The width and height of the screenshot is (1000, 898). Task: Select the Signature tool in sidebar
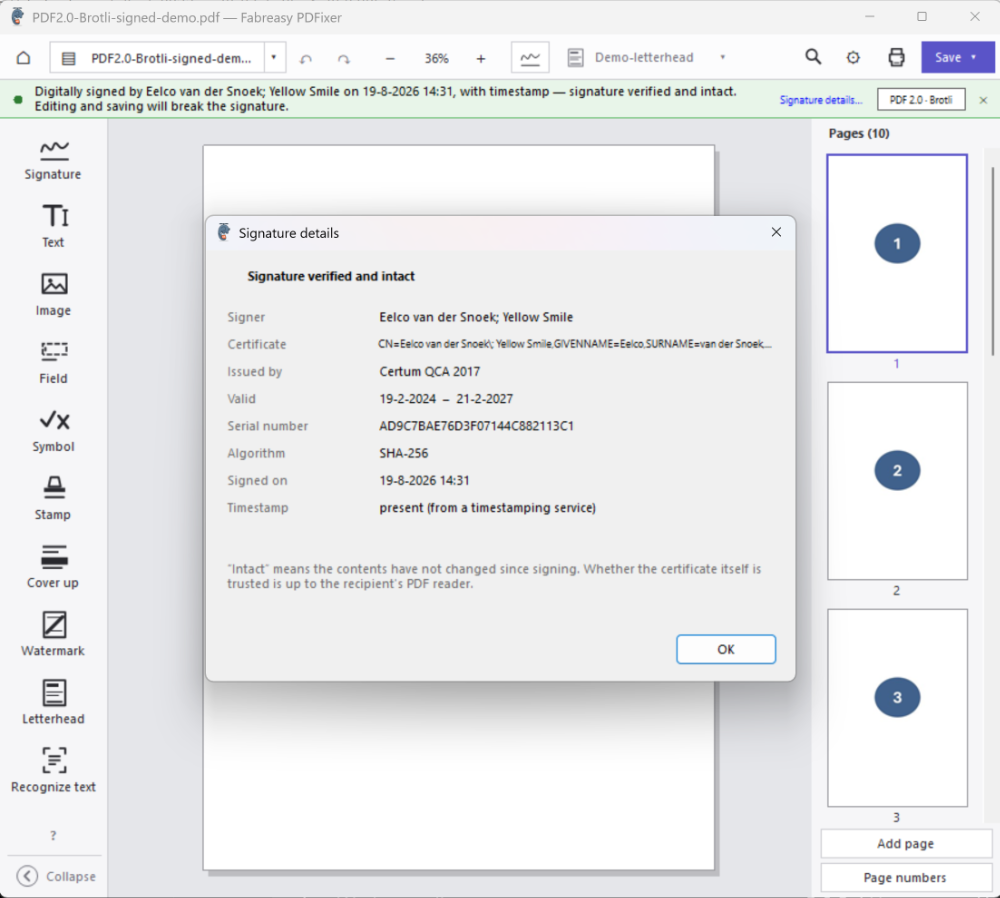coord(53,160)
